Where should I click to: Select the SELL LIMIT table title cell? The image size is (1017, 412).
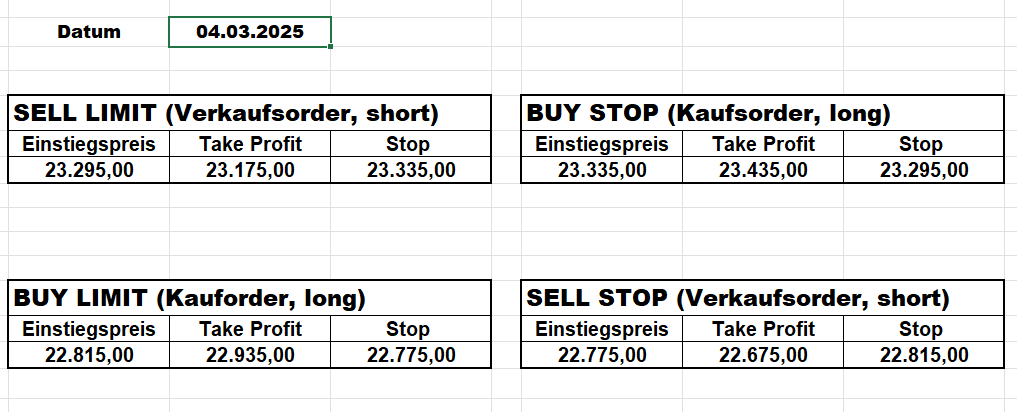227,113
